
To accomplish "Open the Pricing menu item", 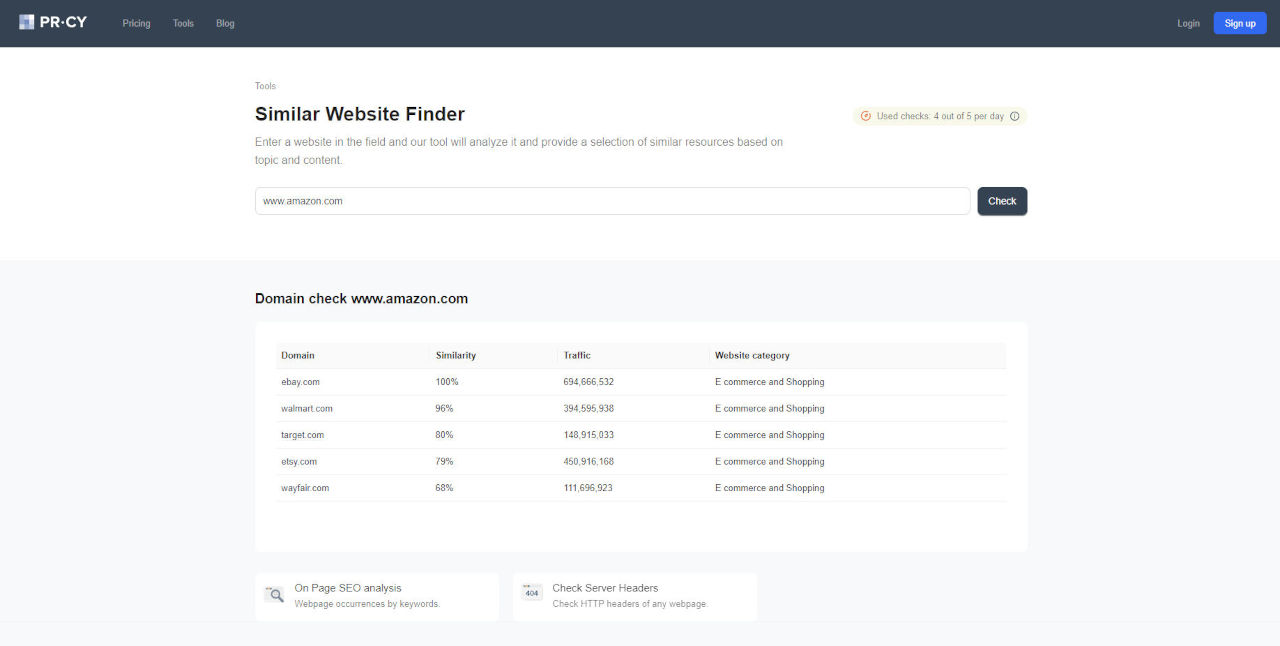I will (x=136, y=23).
